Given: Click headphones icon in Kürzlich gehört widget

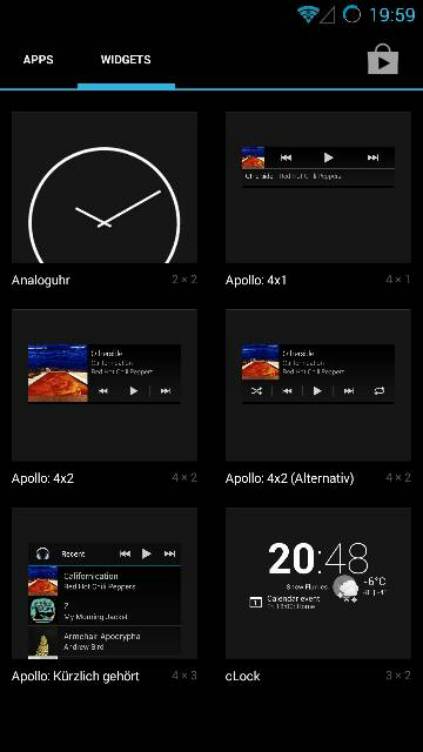Looking at the screenshot, I should (x=43, y=554).
